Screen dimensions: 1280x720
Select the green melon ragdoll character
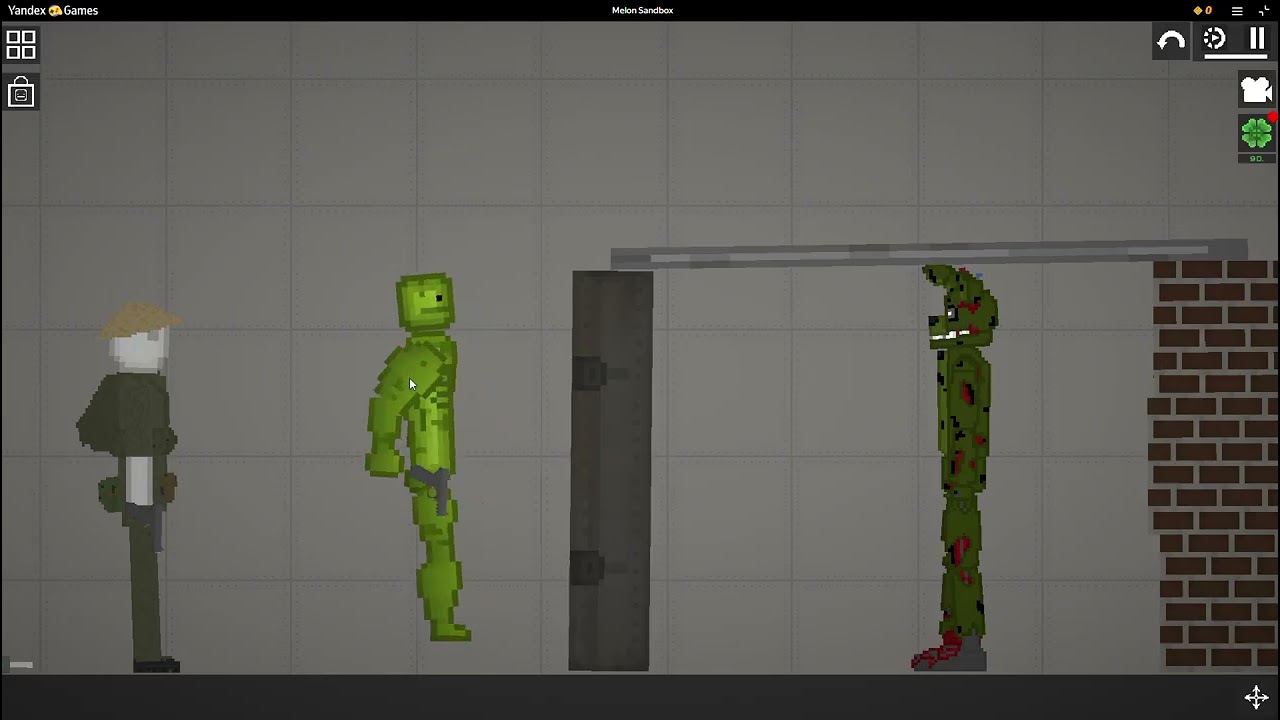point(420,455)
